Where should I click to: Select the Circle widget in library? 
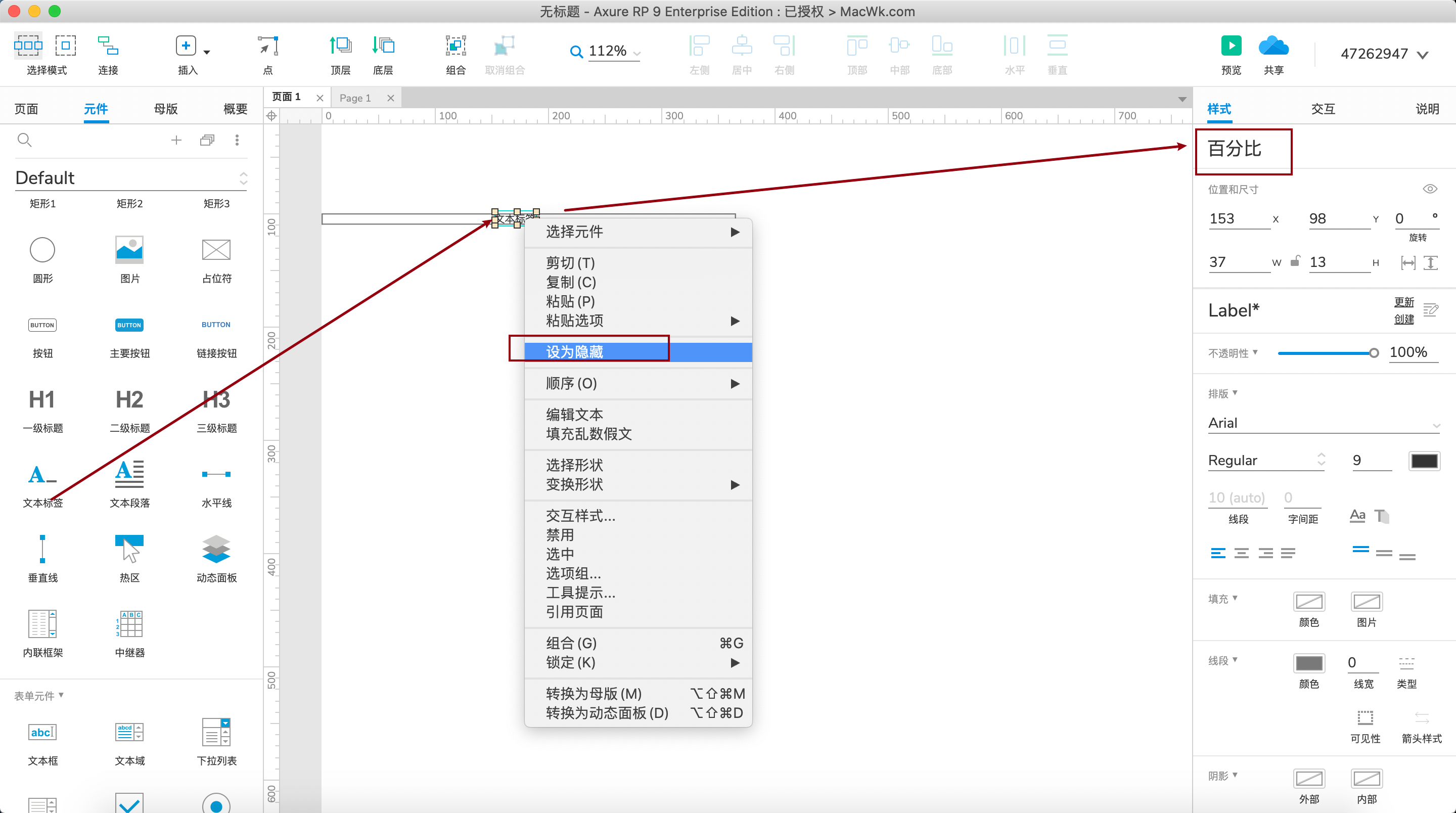point(42,249)
